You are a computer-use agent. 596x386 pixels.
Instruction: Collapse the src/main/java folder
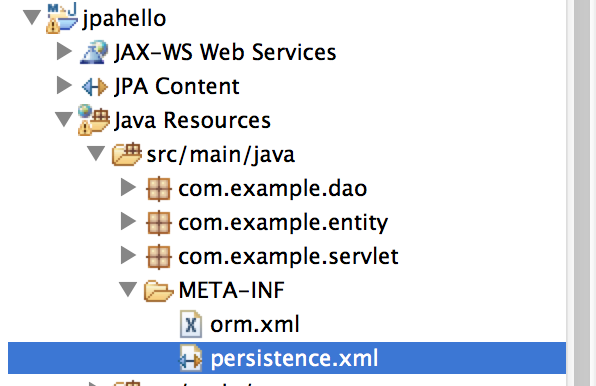click(96, 153)
